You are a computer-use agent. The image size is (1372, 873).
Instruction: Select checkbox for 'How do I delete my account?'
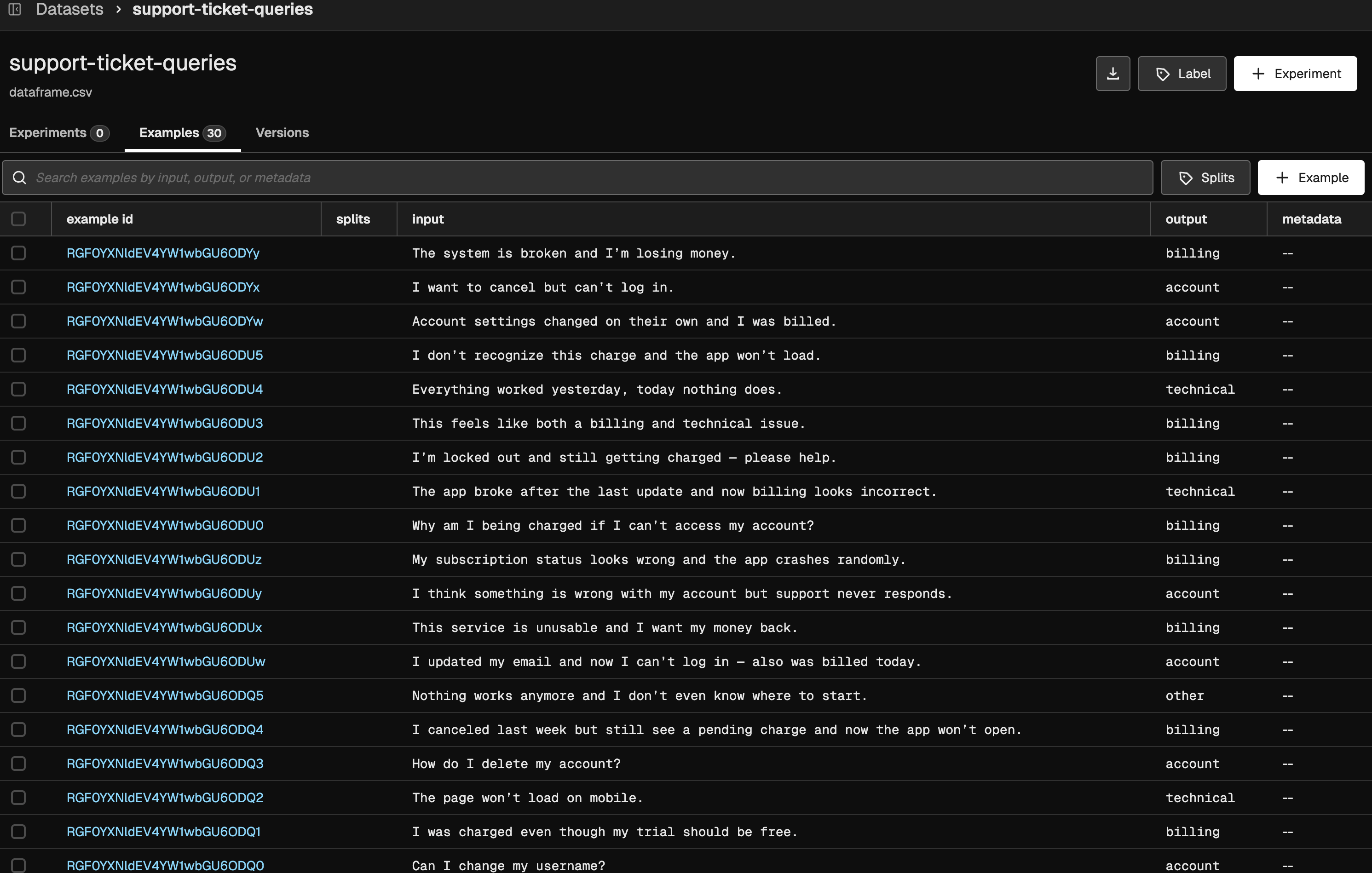[x=18, y=763]
